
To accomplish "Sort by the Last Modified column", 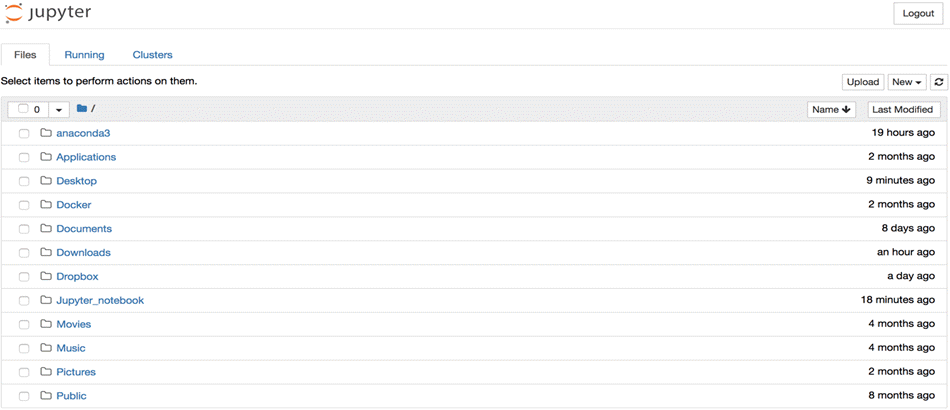I will [902, 110].
